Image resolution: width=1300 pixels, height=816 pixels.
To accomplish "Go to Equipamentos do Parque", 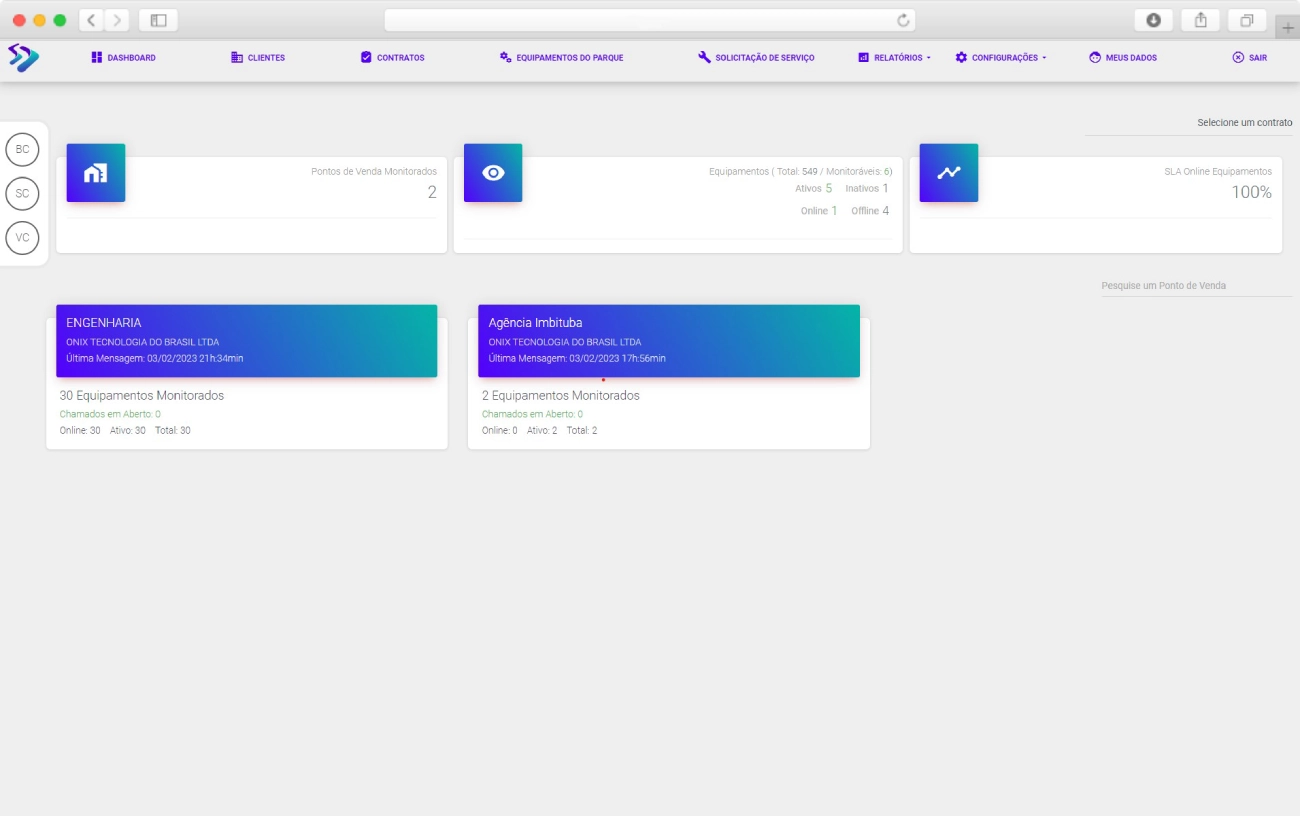I will click(x=561, y=58).
